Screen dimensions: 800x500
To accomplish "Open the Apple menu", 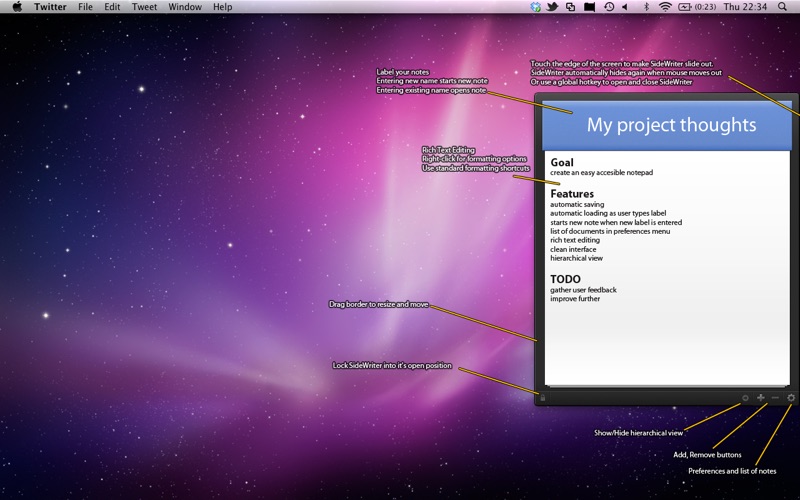I will (x=17, y=7).
